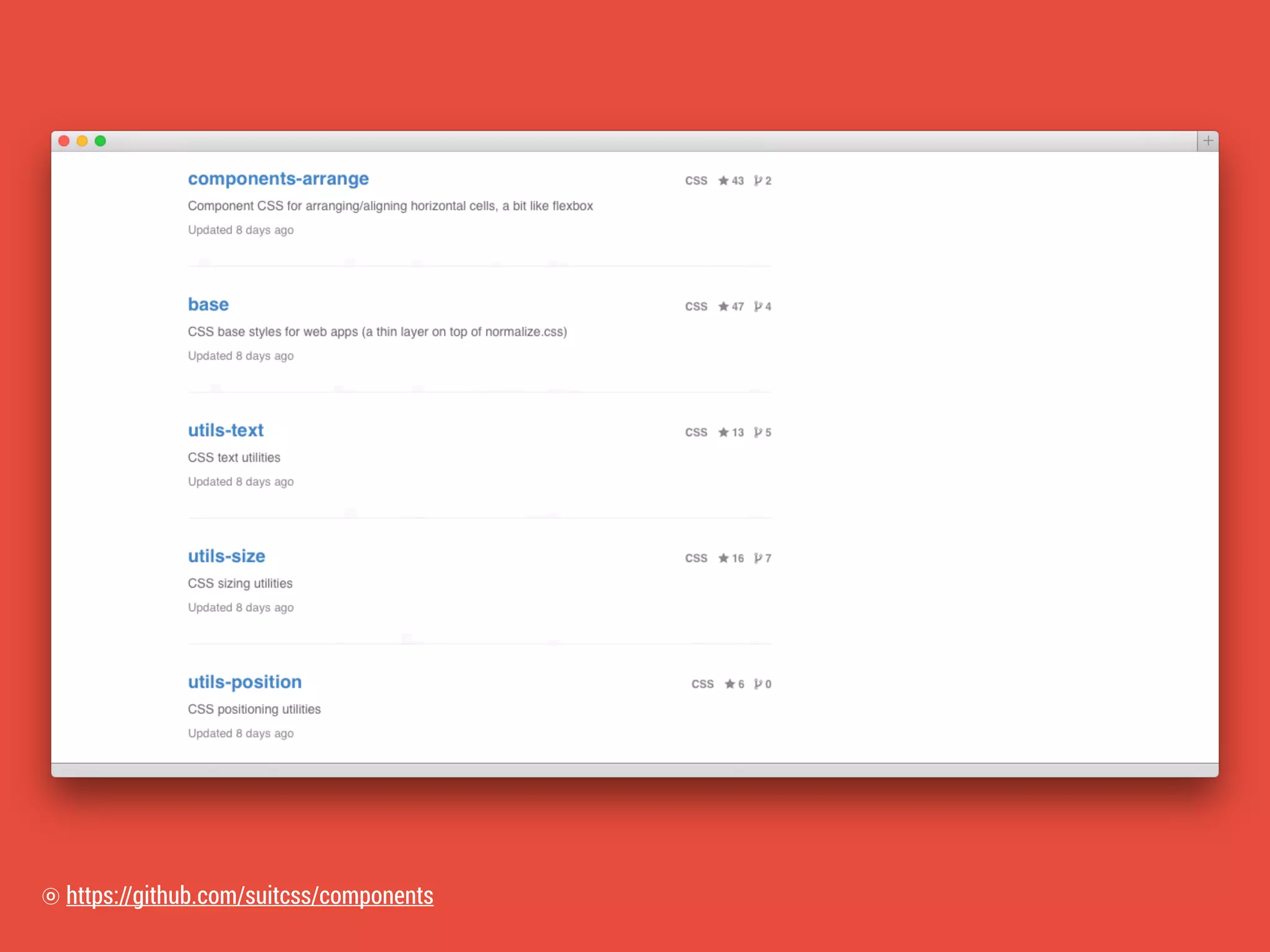Viewport: 1270px width, 952px height.
Task: Click 'Updated 8 days ago' under utils-size
Action: (241, 607)
